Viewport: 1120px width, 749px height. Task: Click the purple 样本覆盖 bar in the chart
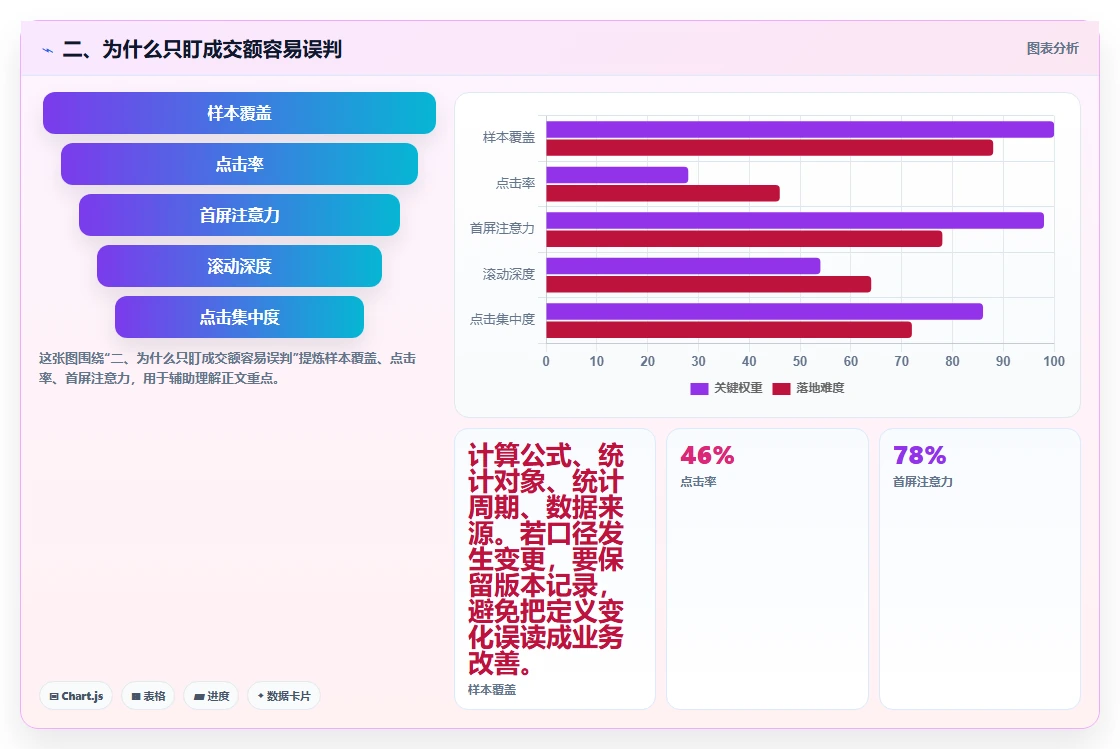800,129
